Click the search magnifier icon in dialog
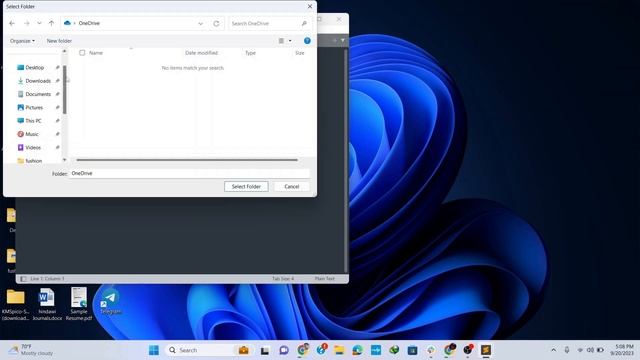Viewport: 640px width, 360px height. (304, 24)
